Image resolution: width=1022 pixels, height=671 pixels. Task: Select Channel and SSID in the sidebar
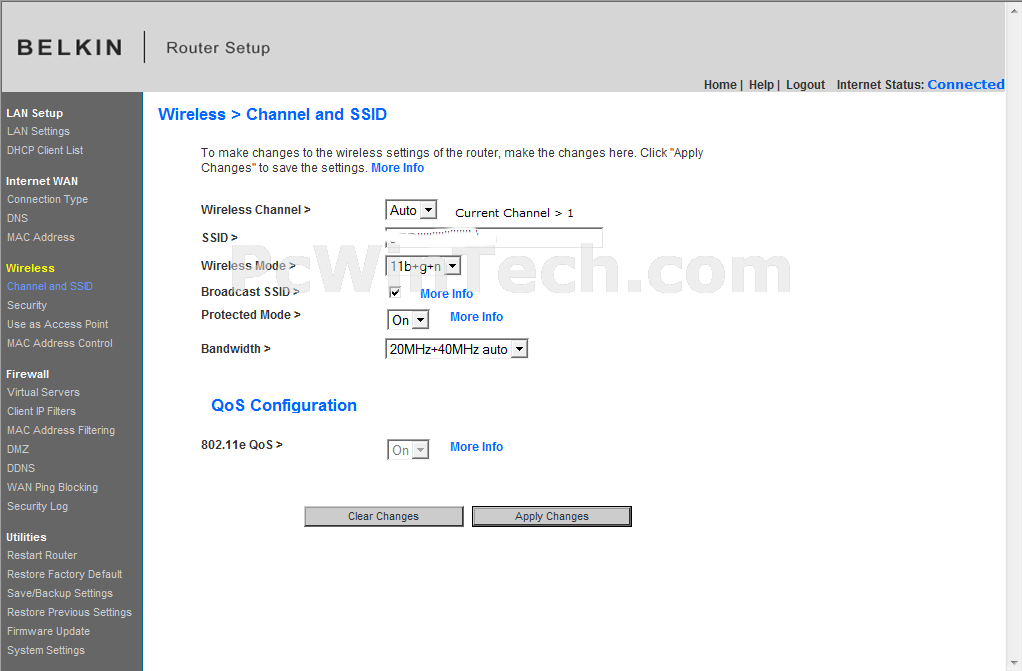click(50, 286)
